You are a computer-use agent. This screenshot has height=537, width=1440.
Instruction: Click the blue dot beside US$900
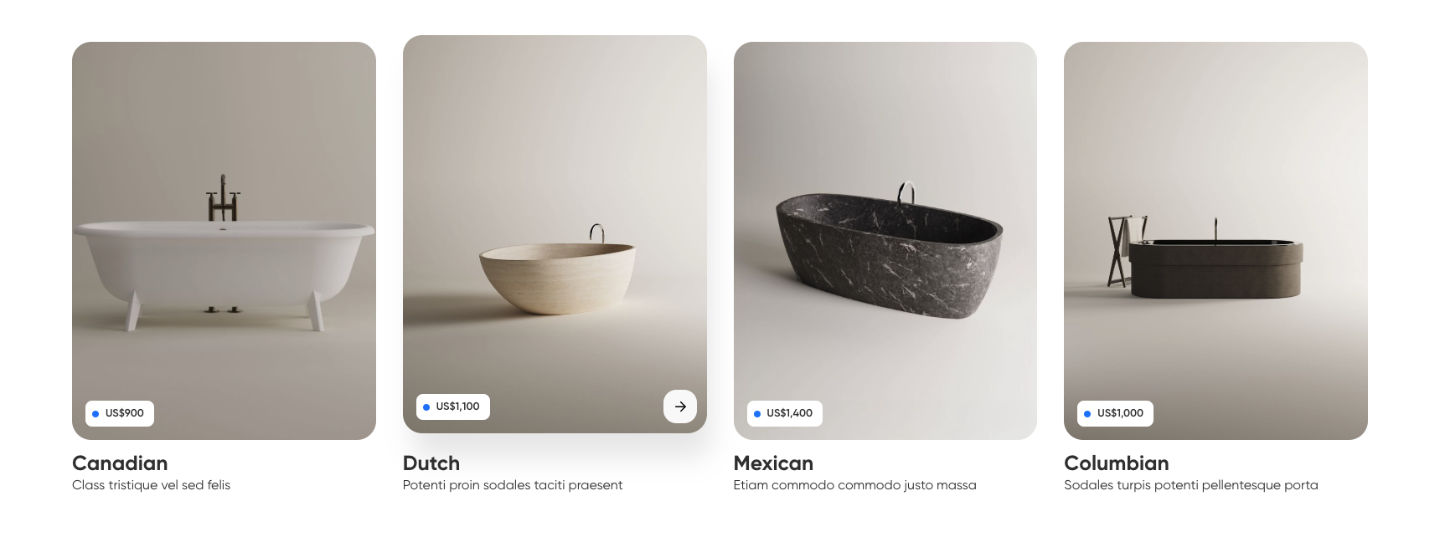95,414
